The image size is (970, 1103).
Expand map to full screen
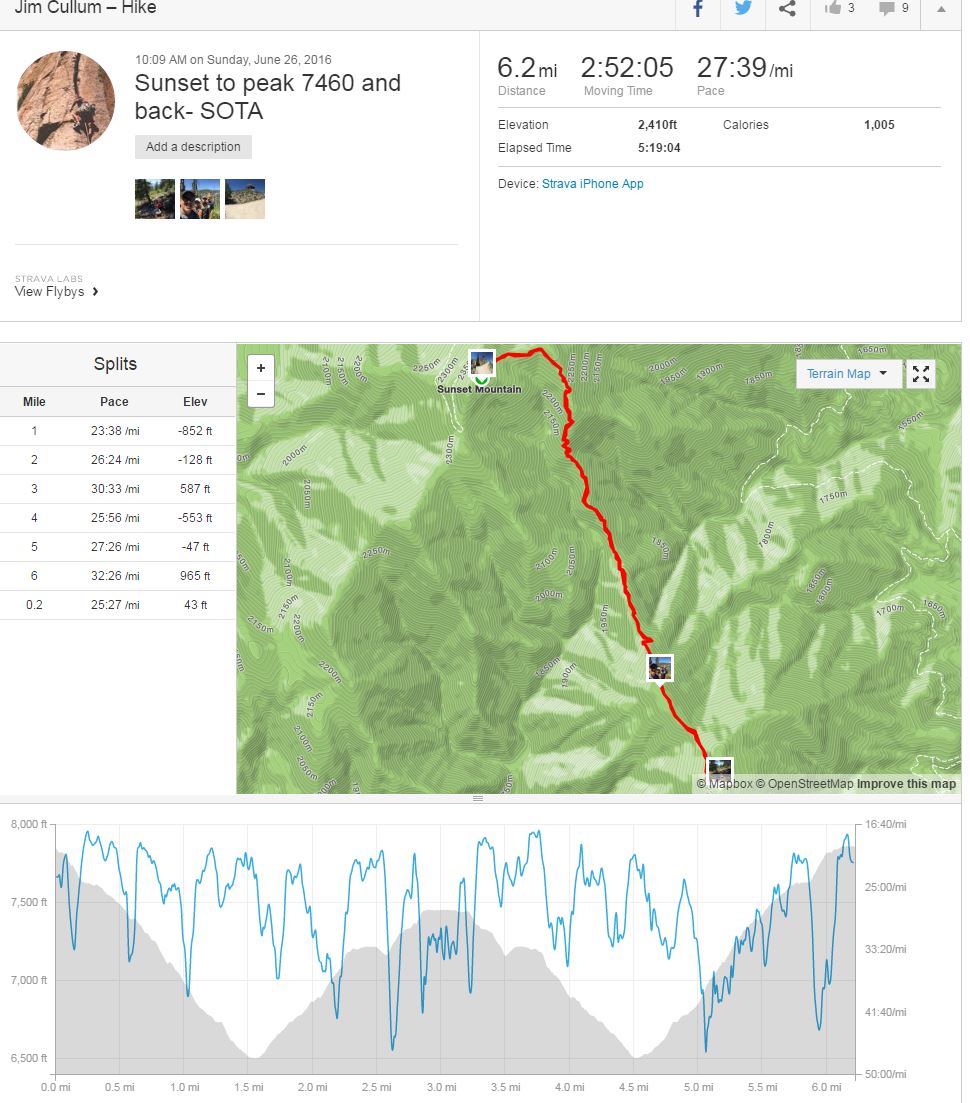(921, 374)
